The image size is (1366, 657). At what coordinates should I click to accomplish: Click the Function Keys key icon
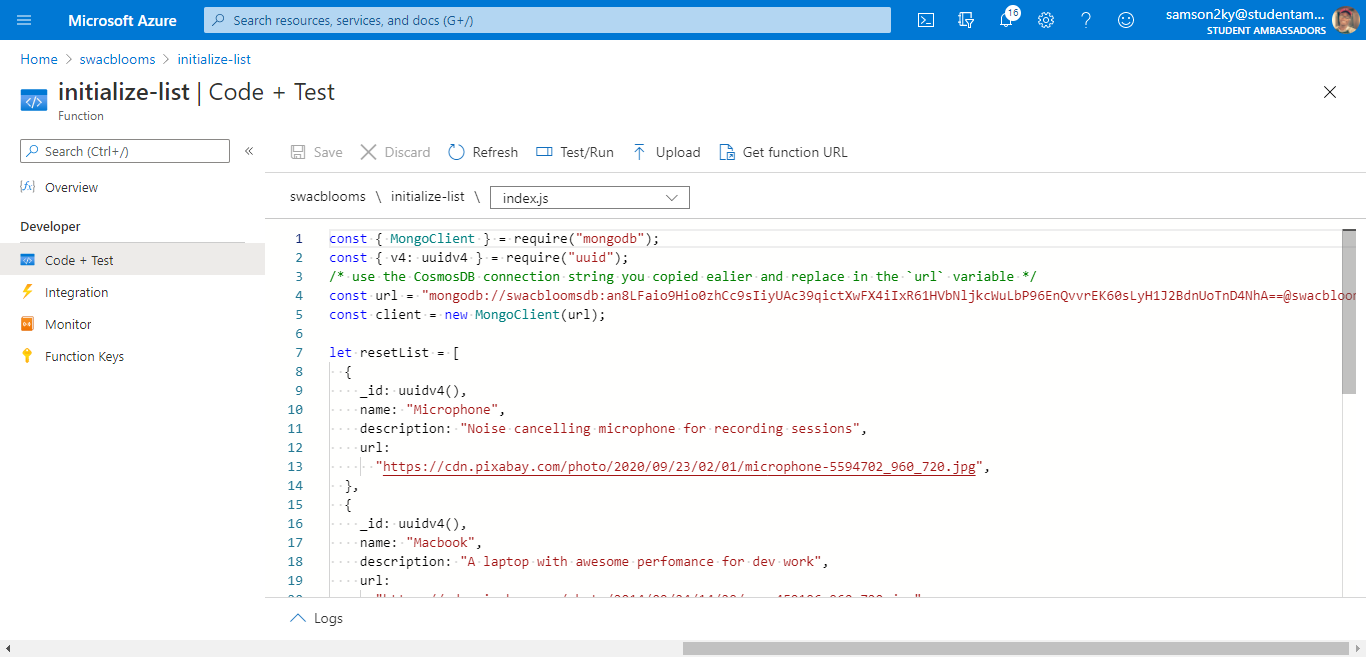tap(27, 356)
